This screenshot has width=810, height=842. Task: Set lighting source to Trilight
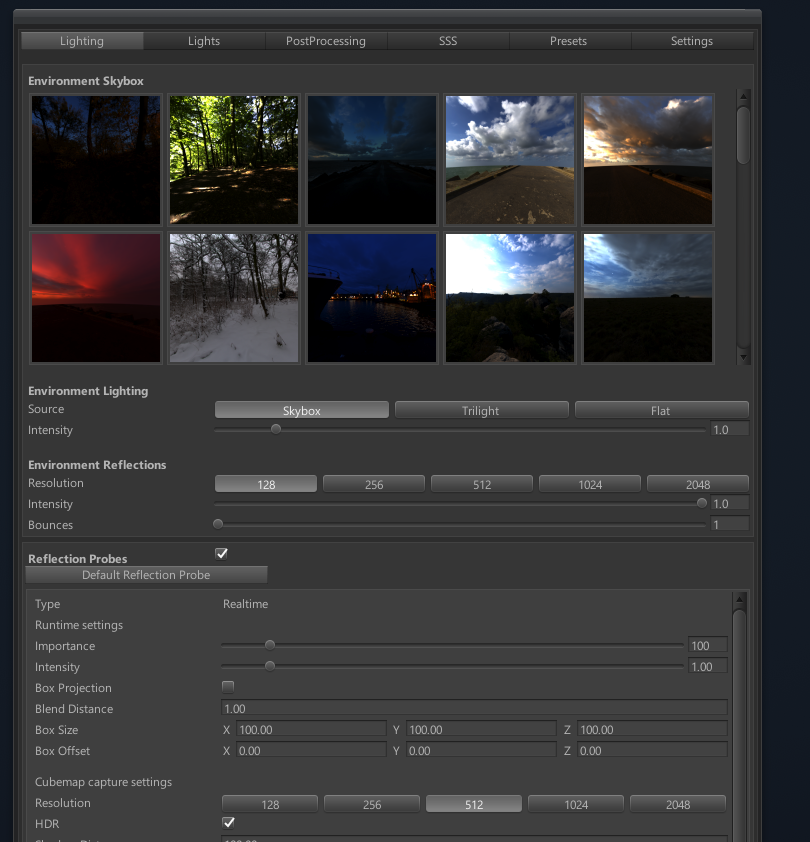tap(481, 410)
